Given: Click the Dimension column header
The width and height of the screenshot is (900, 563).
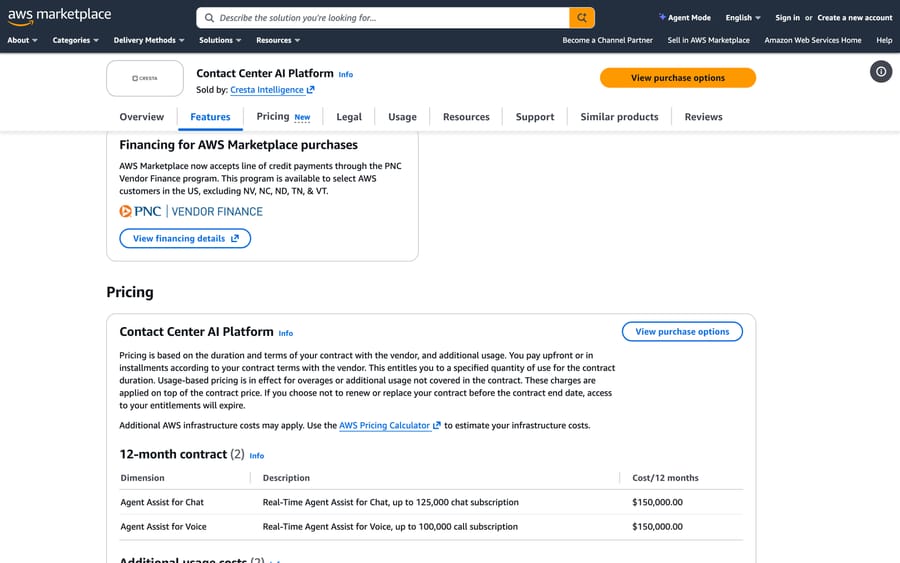Looking at the screenshot, I should (x=142, y=477).
